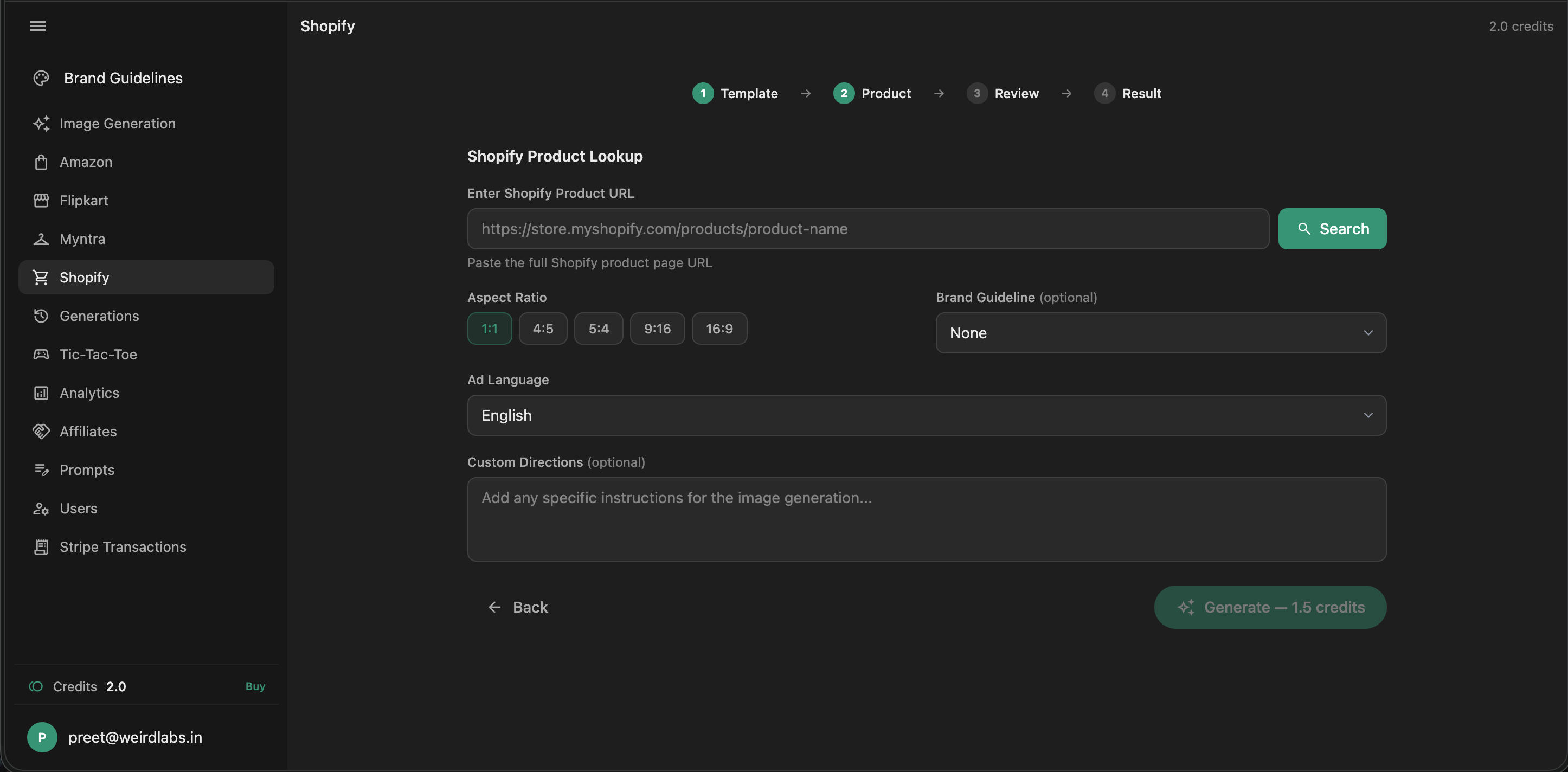The height and width of the screenshot is (772, 1568).
Task: Click the Stripe Transactions receipt icon
Action: [x=41, y=546]
